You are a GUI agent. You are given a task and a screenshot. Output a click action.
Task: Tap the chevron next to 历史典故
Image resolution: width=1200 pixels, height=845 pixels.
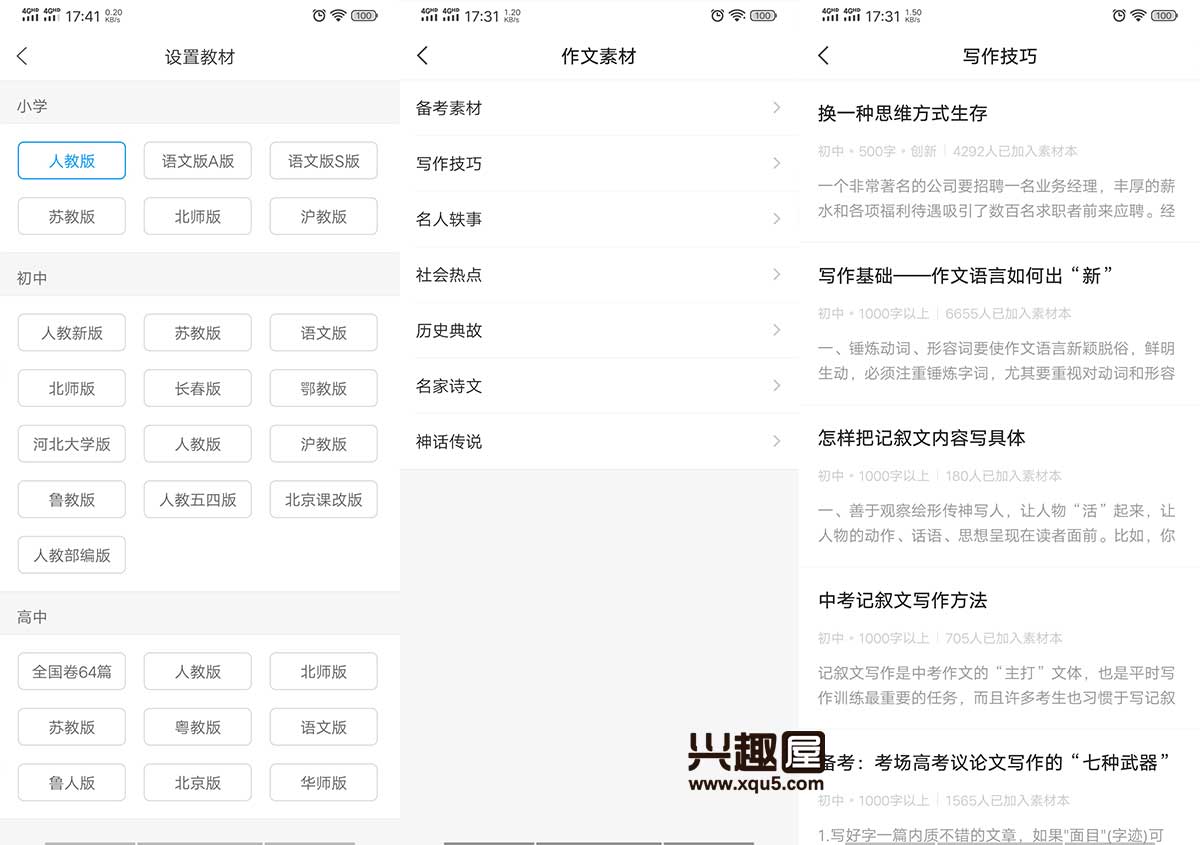[x=777, y=330]
